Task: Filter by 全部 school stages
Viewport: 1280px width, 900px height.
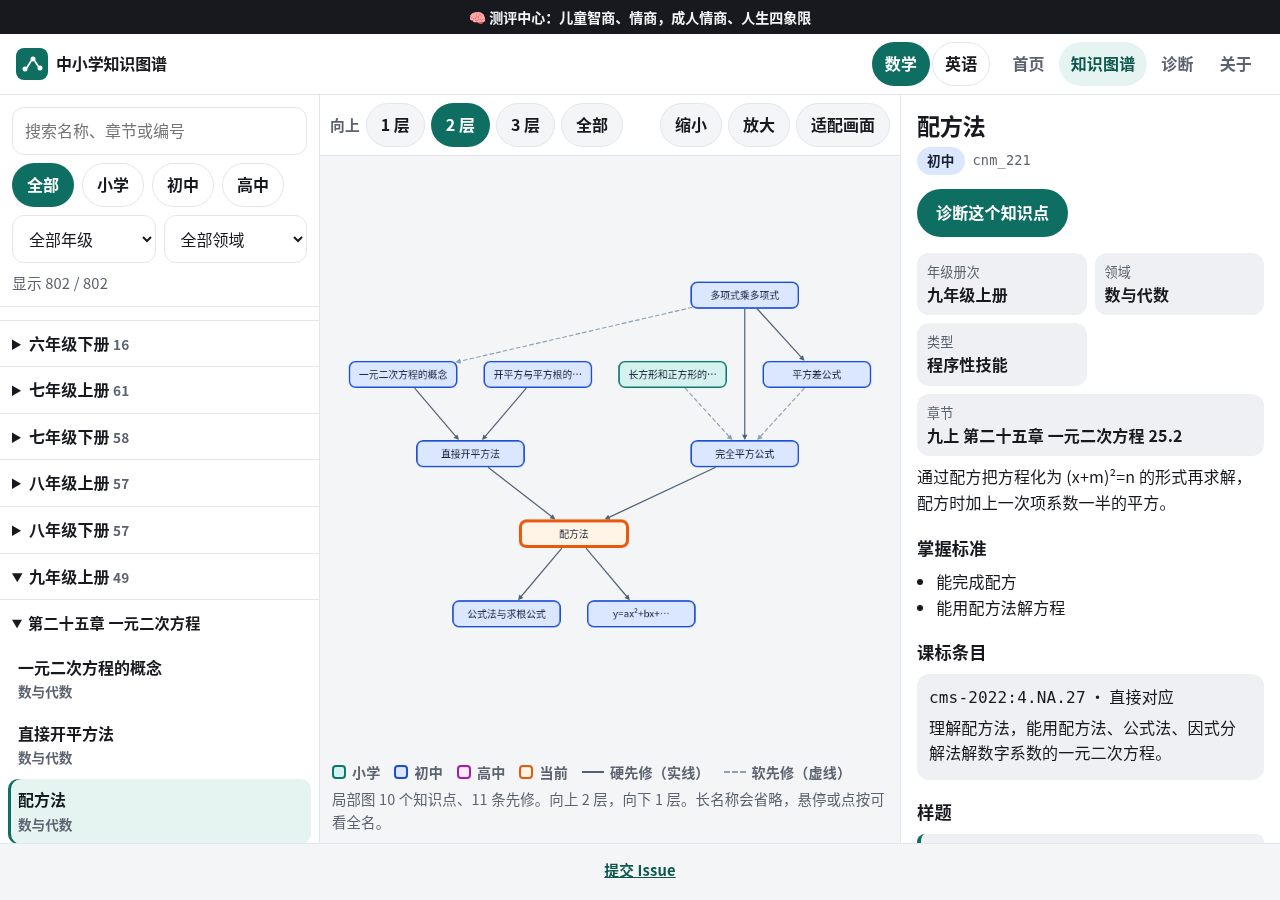Action: pyautogui.click(x=43, y=185)
